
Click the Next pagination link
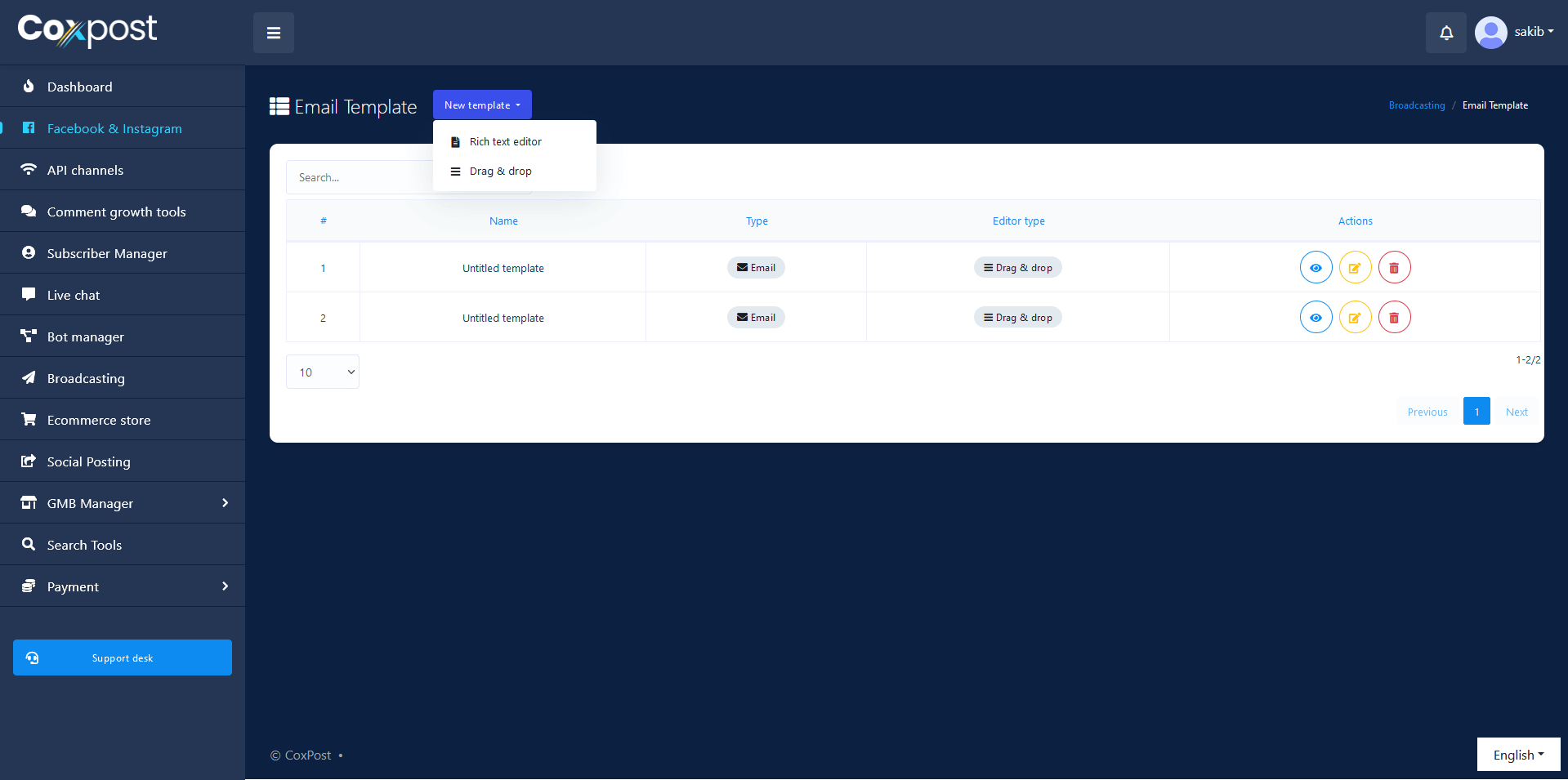click(x=1517, y=412)
